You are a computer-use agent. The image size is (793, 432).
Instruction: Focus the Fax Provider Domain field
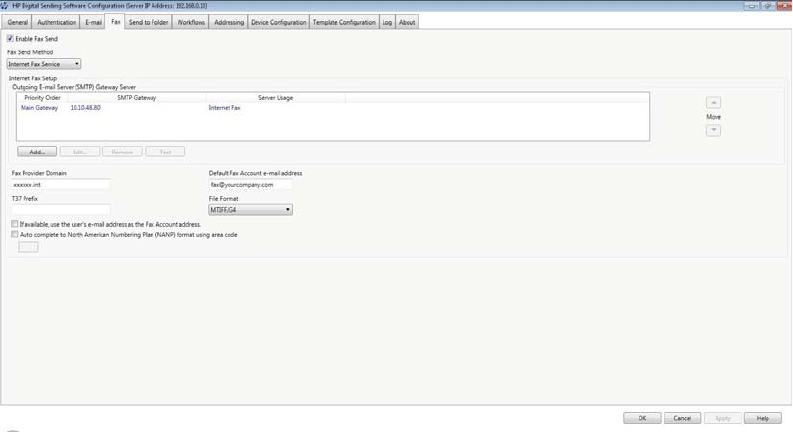(60, 185)
